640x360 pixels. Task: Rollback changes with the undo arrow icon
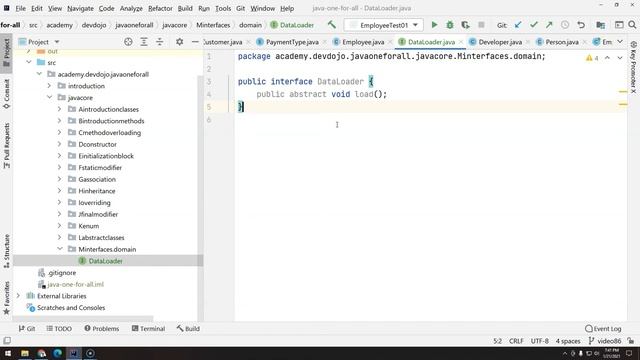[x=581, y=25]
